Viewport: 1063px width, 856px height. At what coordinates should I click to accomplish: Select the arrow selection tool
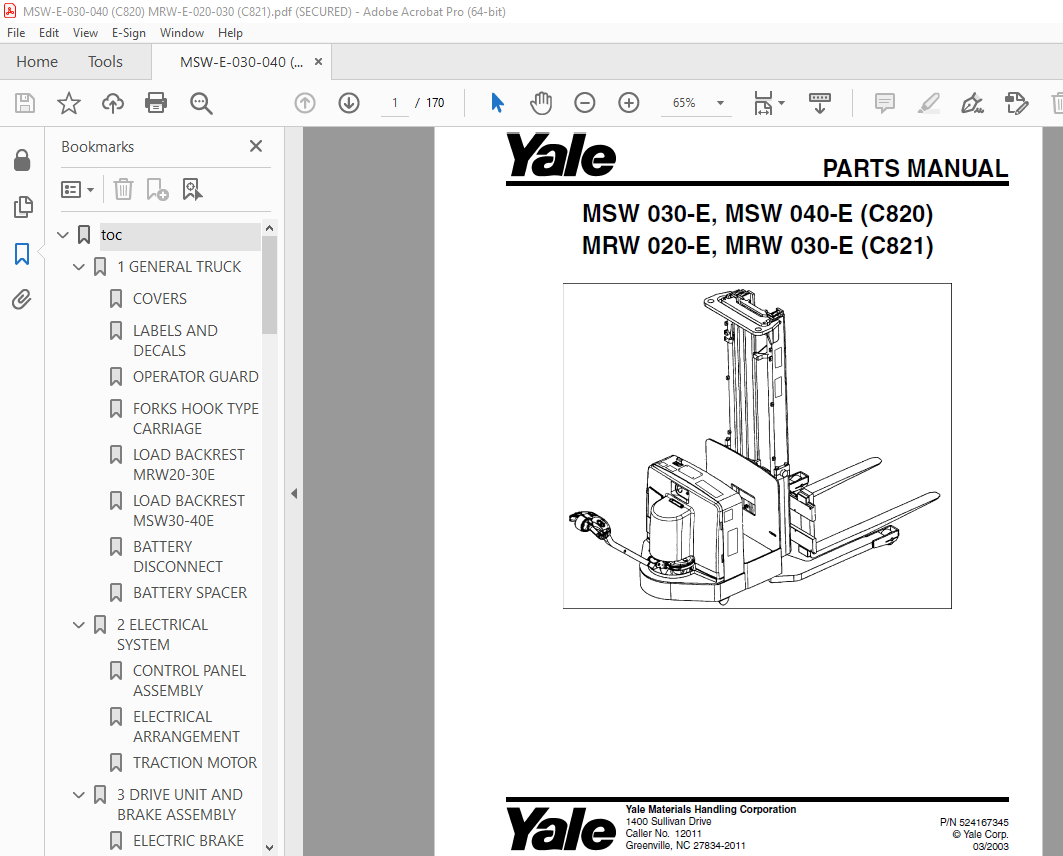(x=498, y=103)
